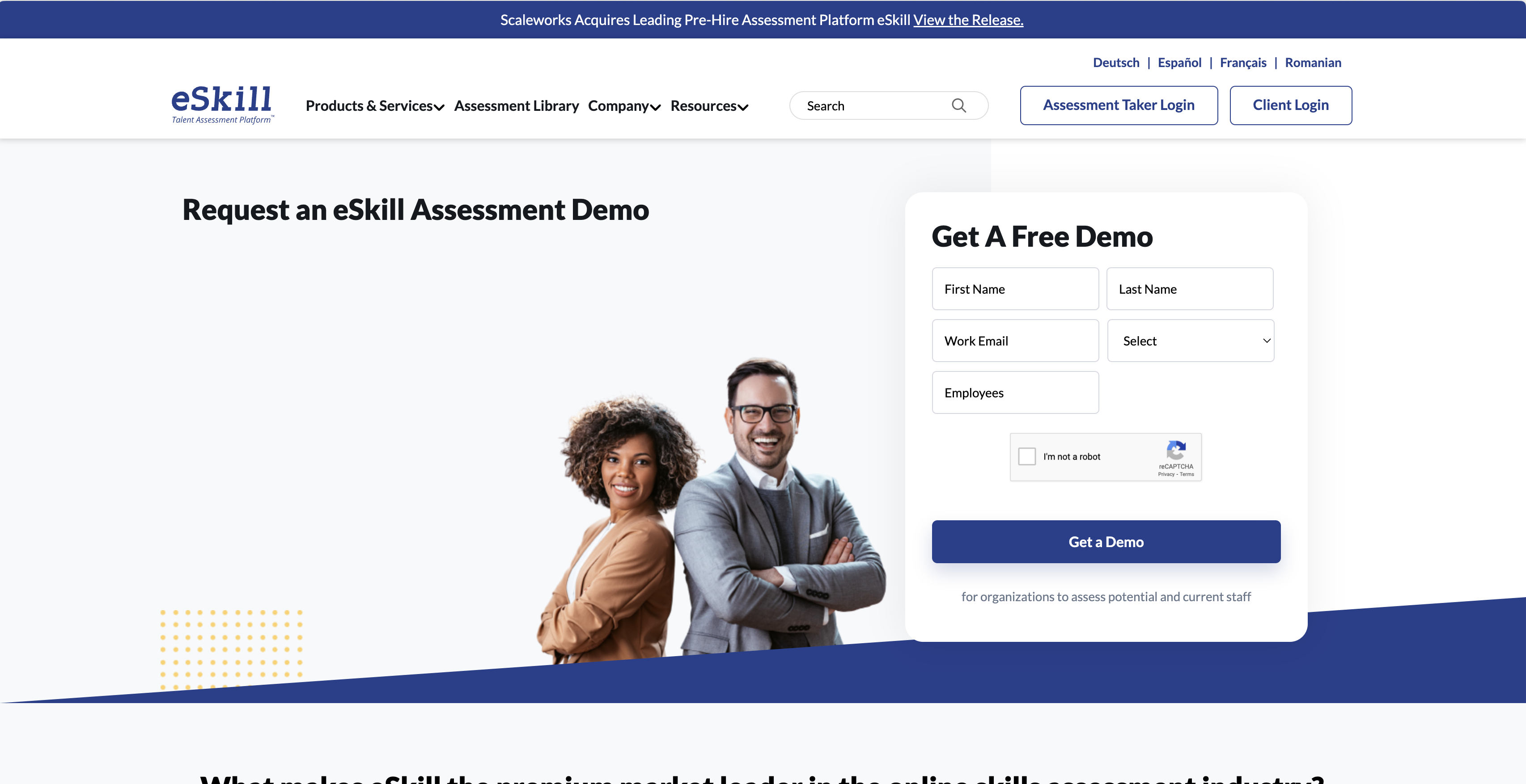The height and width of the screenshot is (784, 1526).
Task: Enable the reCAPTCHA verification toggle
Action: click(x=1028, y=456)
